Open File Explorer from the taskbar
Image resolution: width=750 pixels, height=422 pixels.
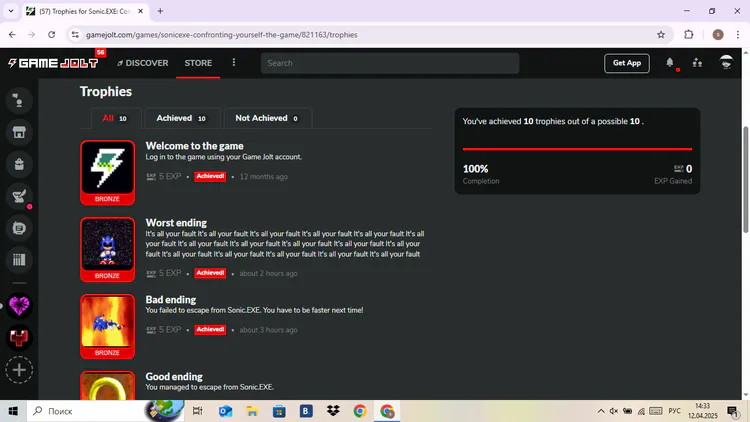pos(252,411)
